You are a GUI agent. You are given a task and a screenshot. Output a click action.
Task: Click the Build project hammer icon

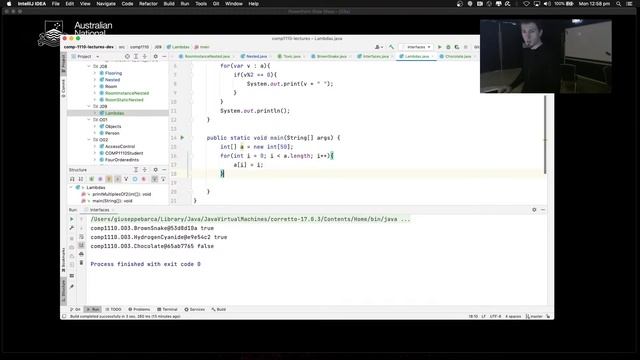391,47
